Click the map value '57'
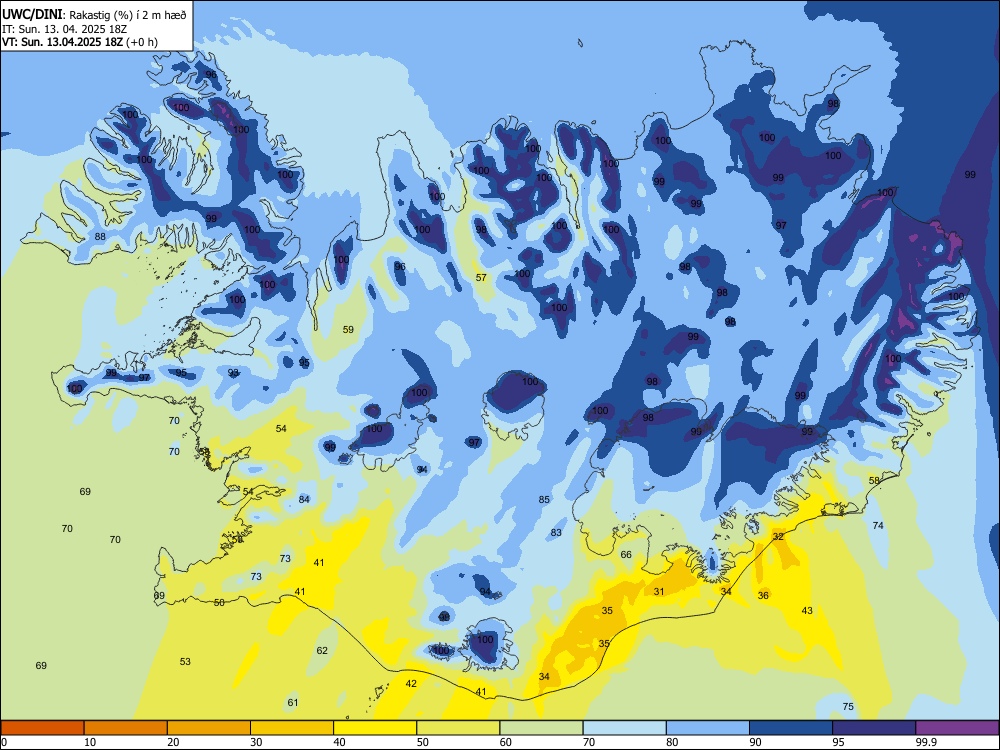Image resolution: width=1000 pixels, height=750 pixels. [x=481, y=277]
